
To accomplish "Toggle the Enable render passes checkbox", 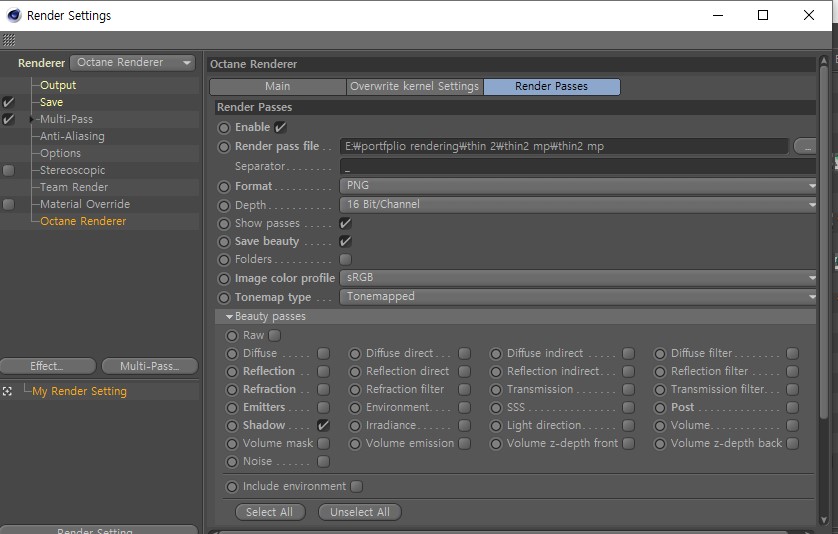I will pos(280,127).
